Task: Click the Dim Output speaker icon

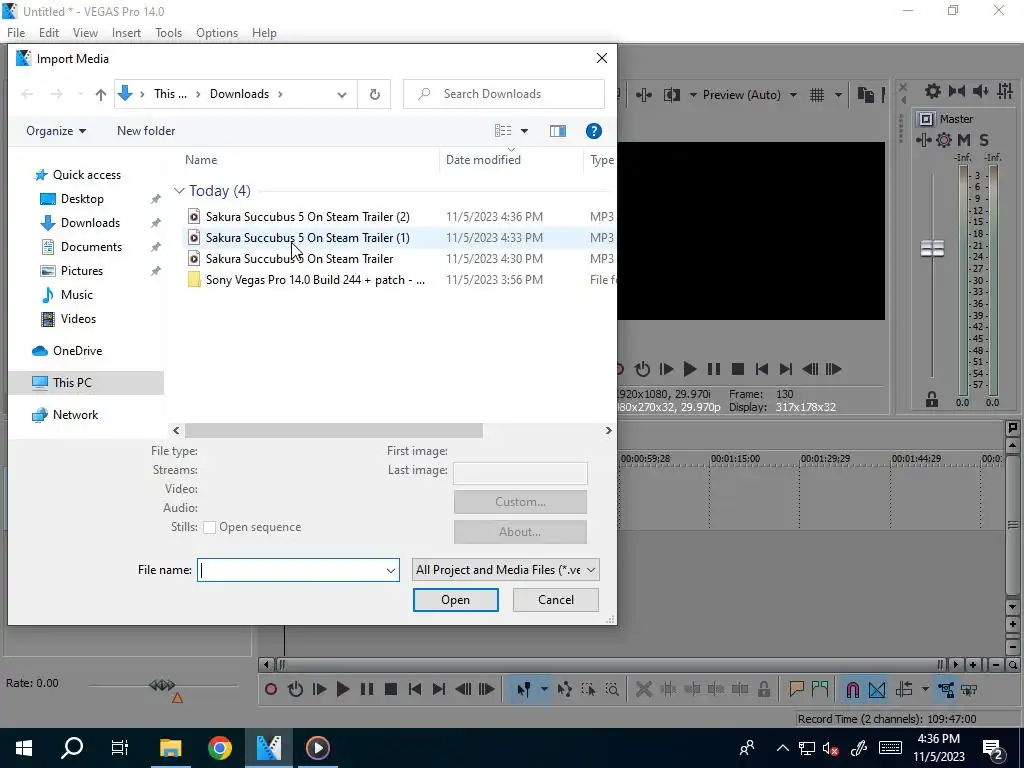Action: (981, 91)
